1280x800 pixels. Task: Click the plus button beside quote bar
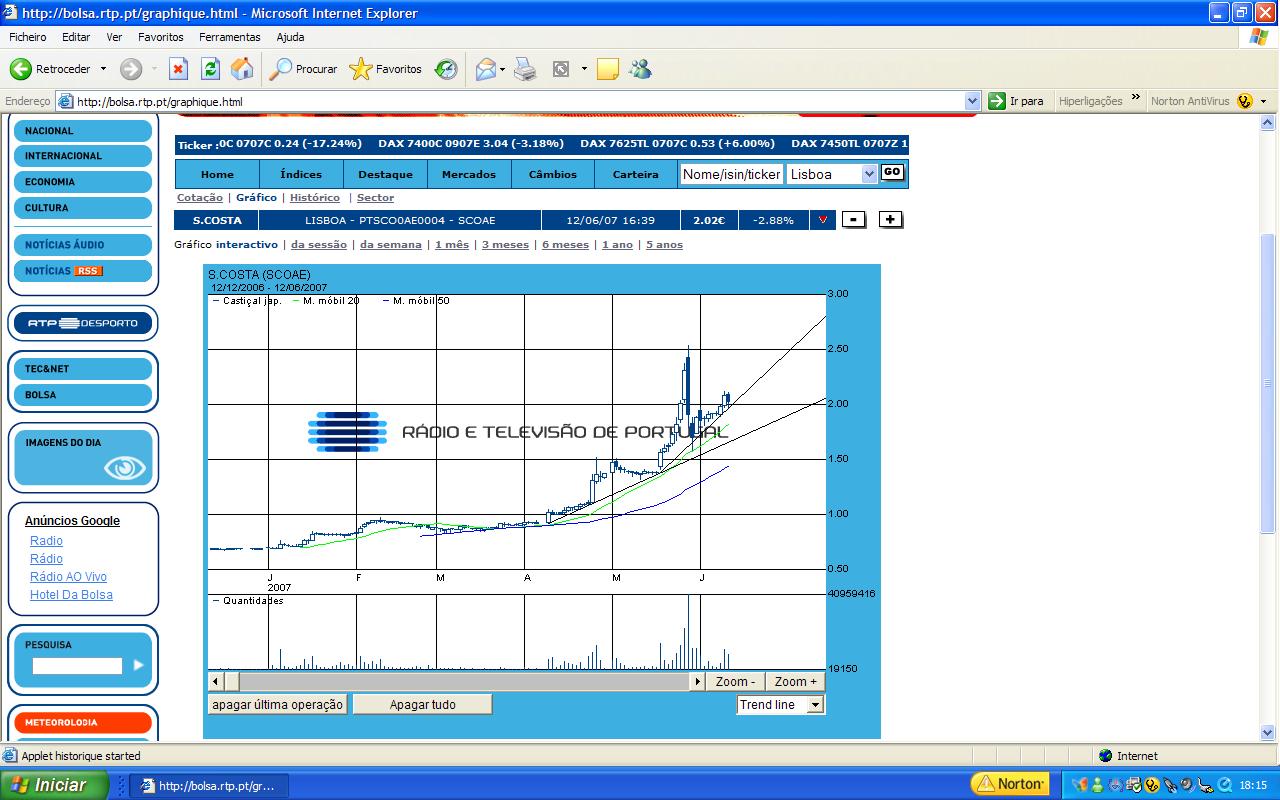pos(890,220)
